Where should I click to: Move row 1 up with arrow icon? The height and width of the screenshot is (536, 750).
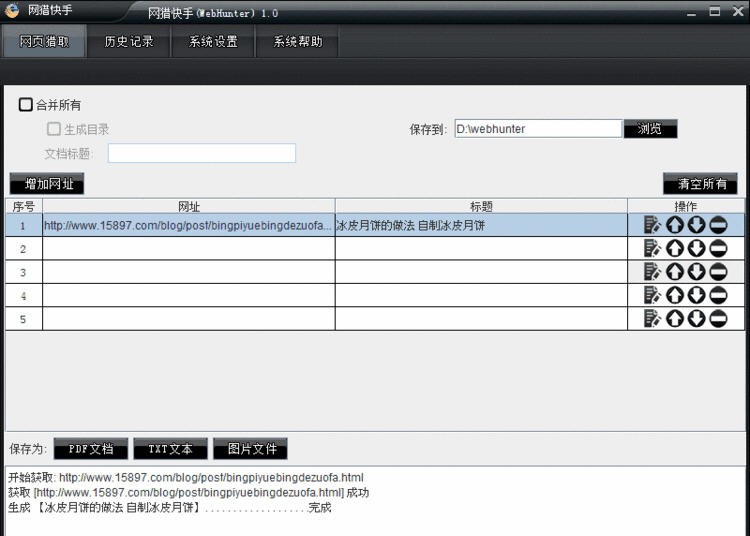click(x=674, y=225)
